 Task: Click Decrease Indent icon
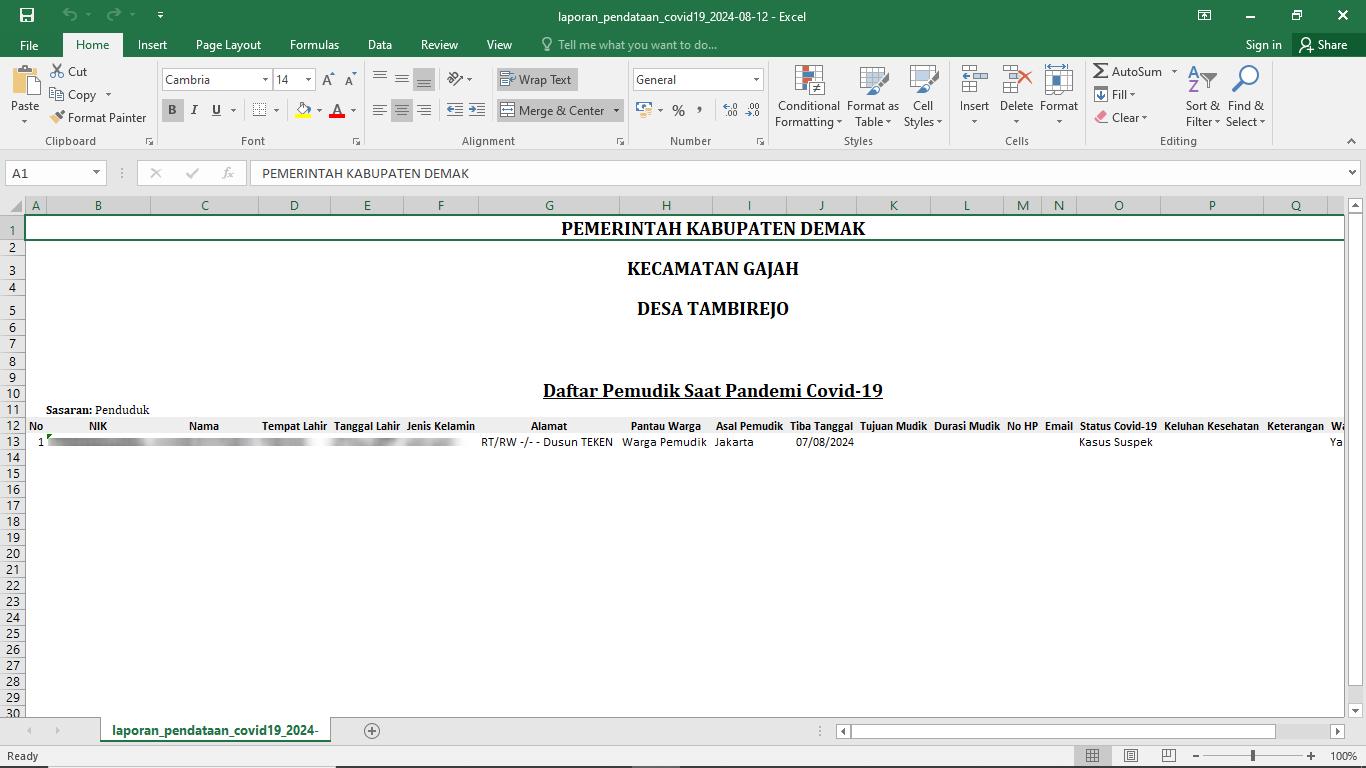point(455,110)
